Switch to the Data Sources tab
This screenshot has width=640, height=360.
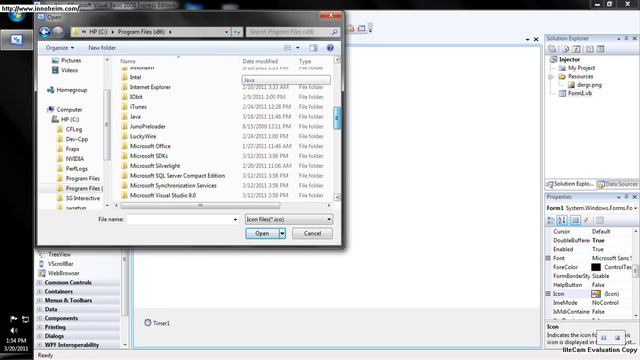pos(618,184)
